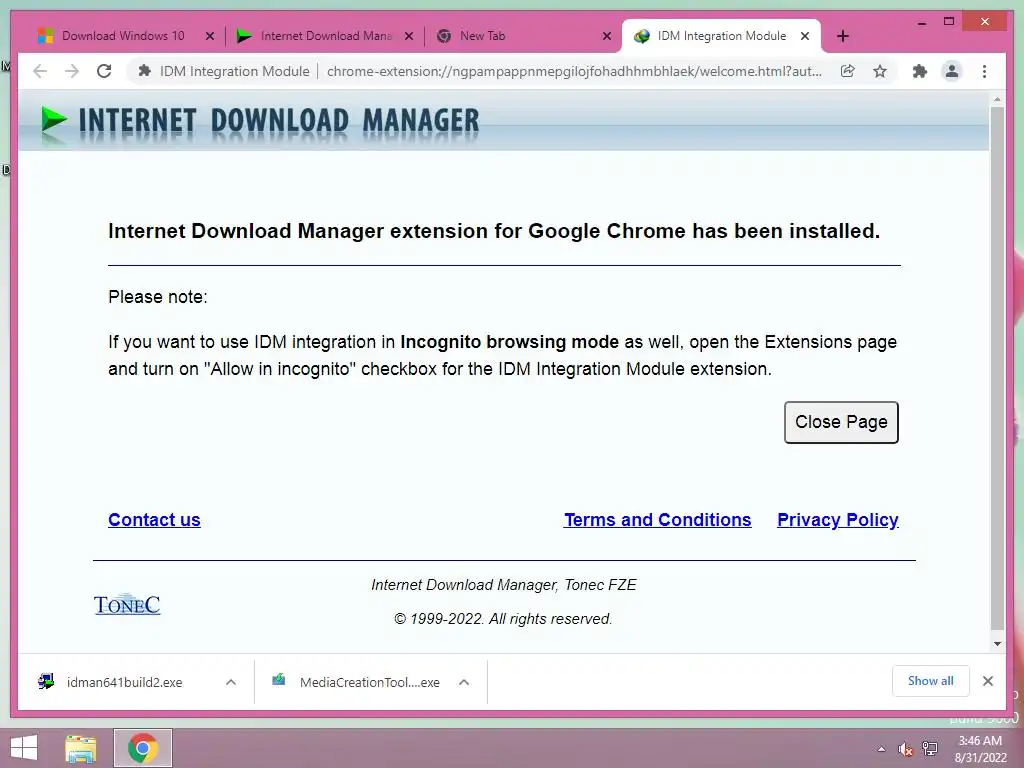This screenshot has height=768, width=1024.
Task: Open the Privacy Policy link
Action: [838, 520]
